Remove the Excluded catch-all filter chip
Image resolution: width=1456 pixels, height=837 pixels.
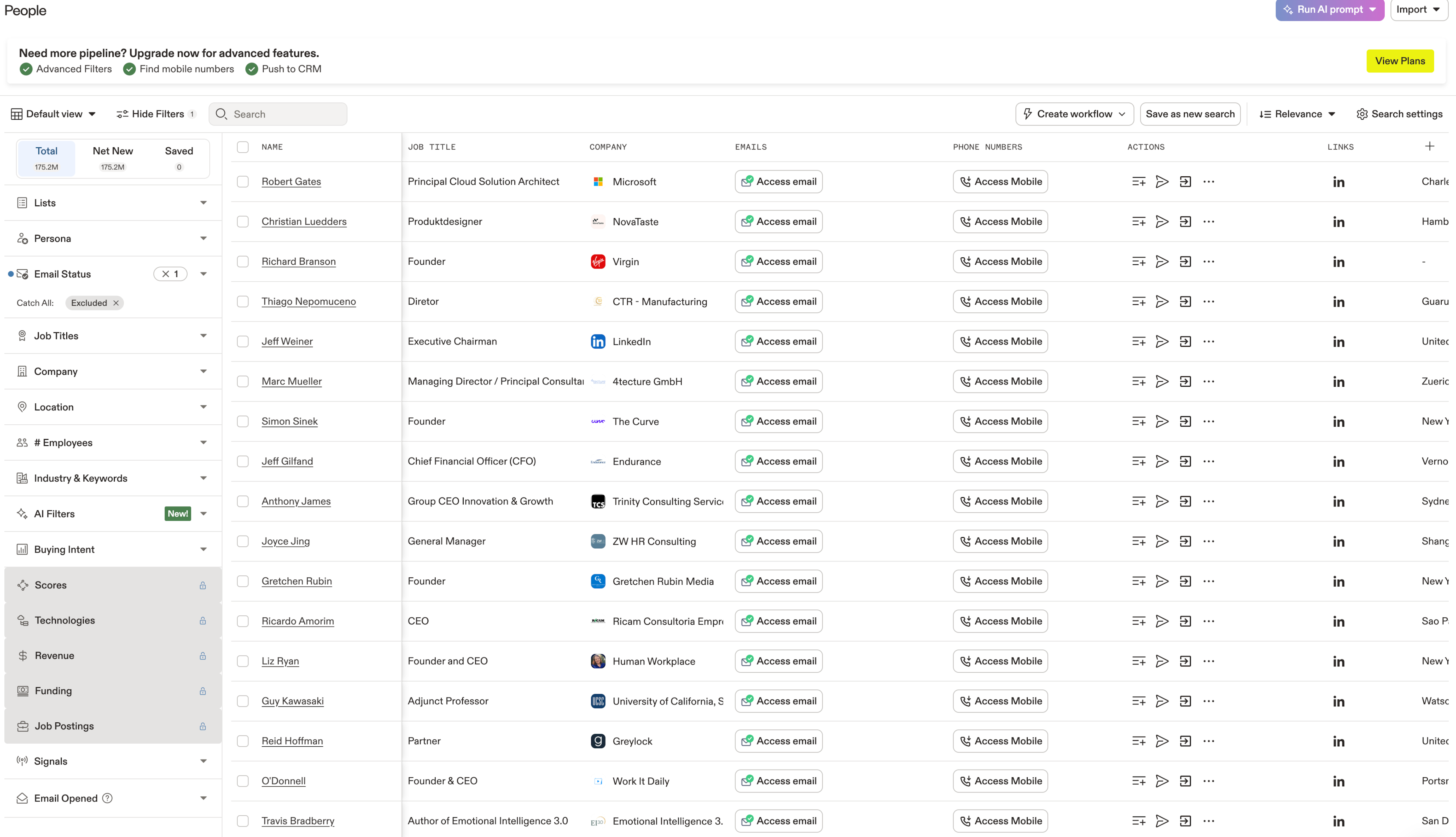pos(116,303)
